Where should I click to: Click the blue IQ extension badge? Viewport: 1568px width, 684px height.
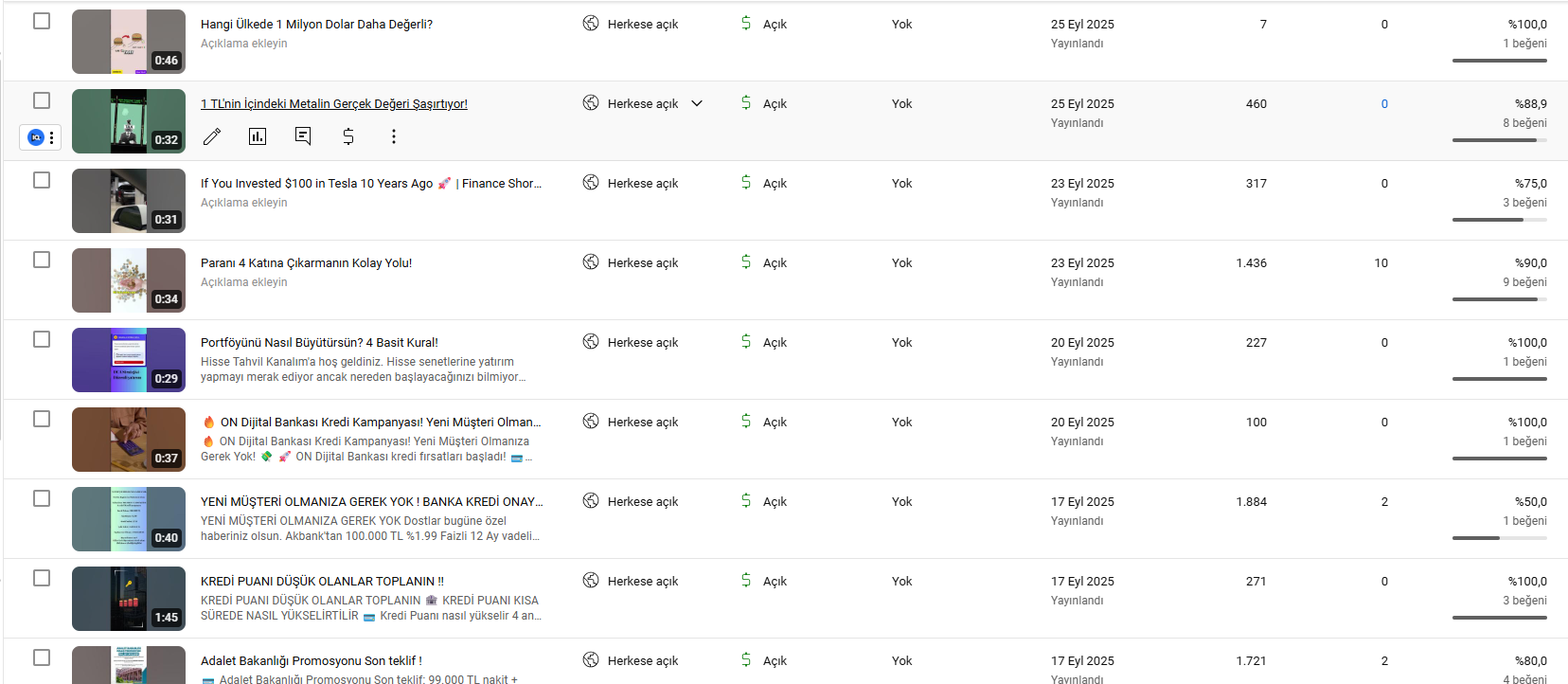click(36, 137)
